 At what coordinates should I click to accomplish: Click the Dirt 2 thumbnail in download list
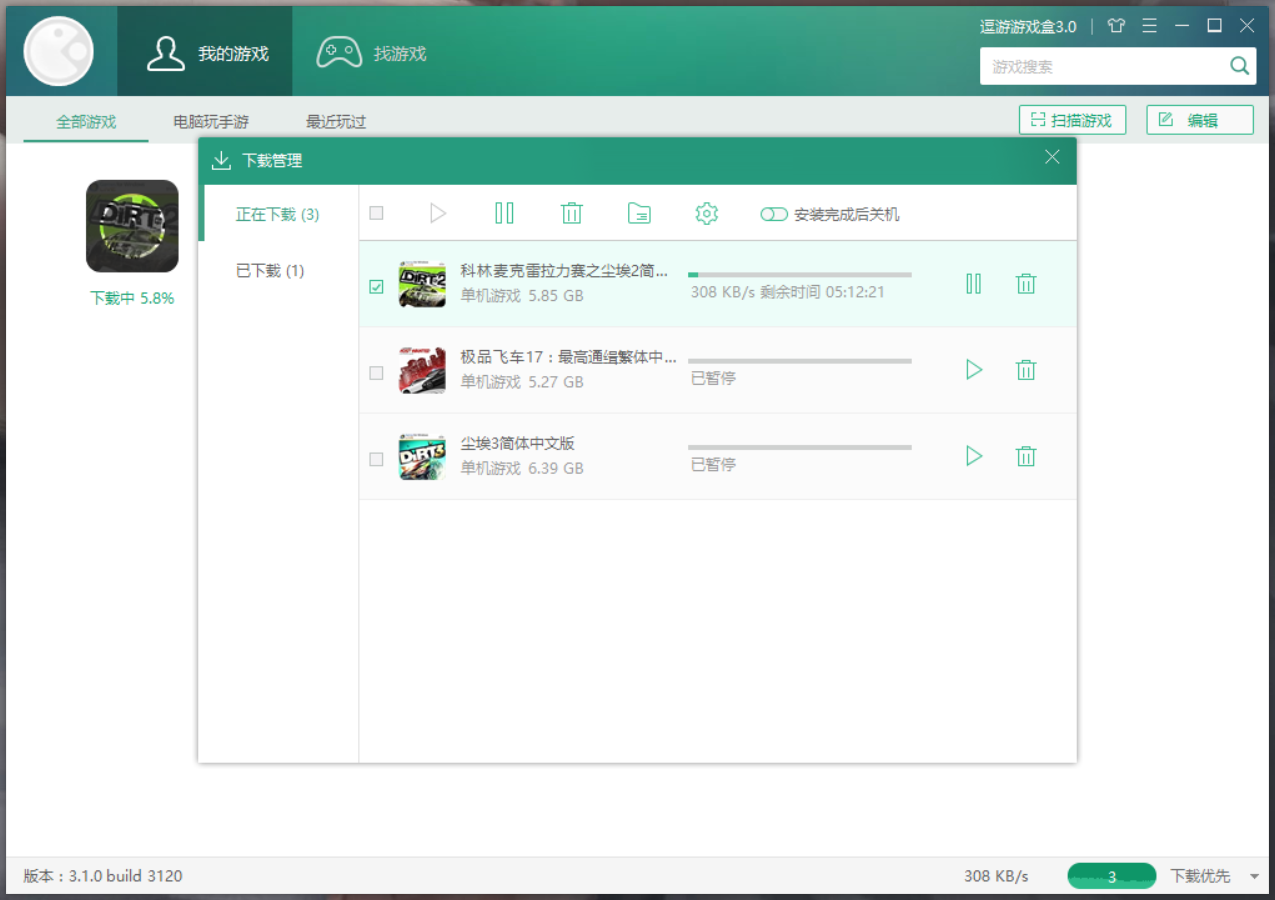(x=422, y=284)
